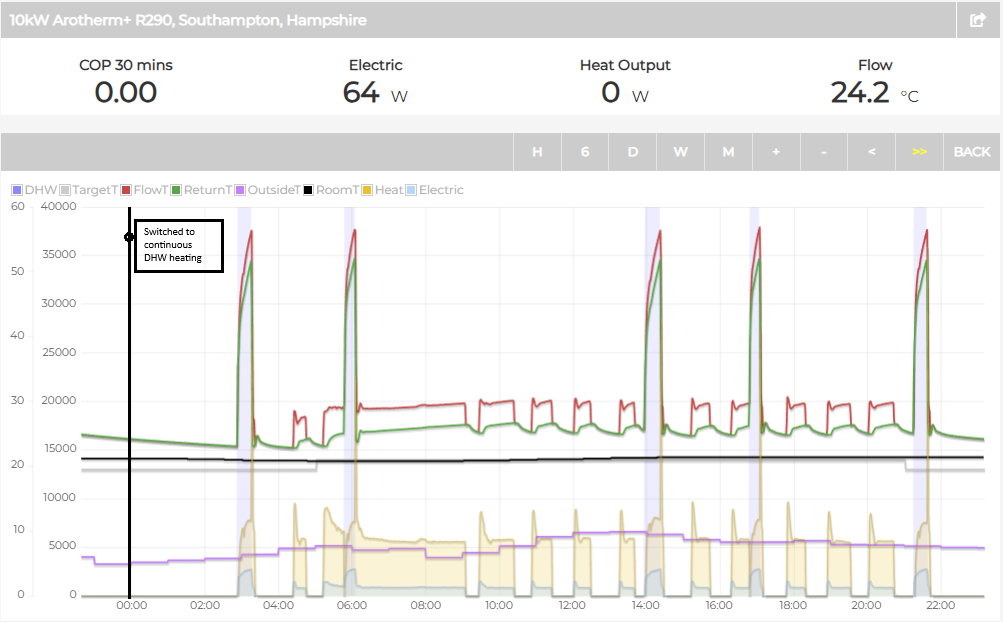Toggle the Electric legend entry

(x=435, y=190)
